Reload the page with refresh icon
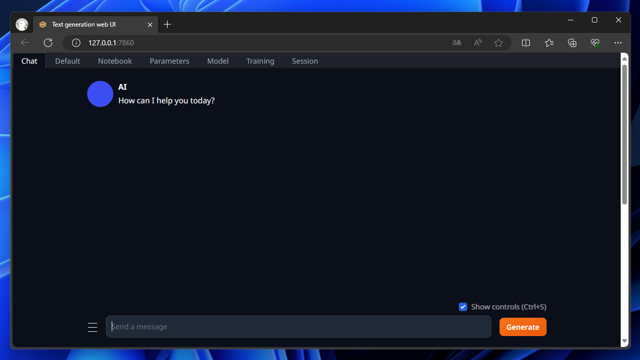 coord(48,42)
